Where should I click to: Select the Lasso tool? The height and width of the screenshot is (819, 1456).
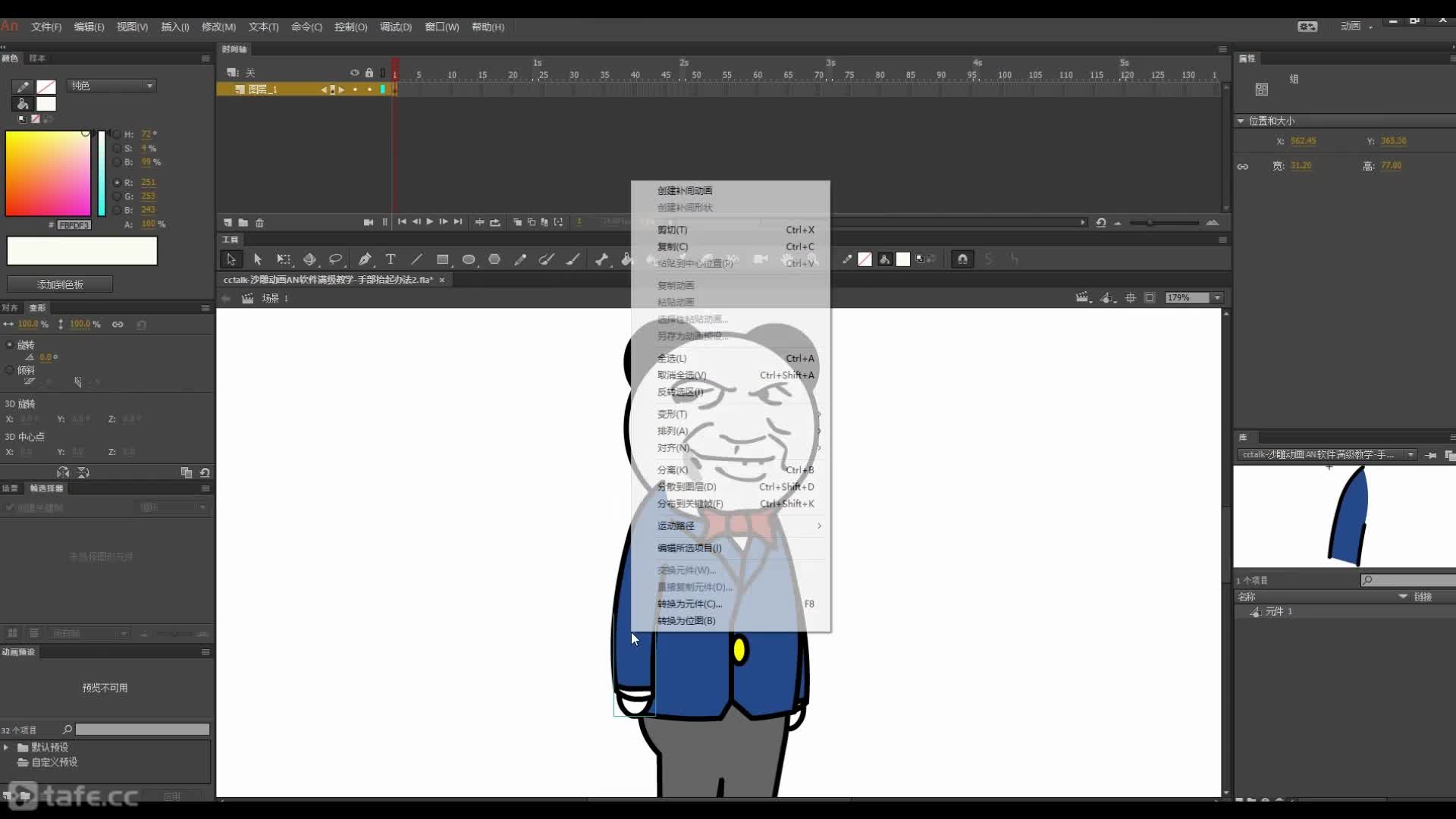pyautogui.click(x=335, y=259)
